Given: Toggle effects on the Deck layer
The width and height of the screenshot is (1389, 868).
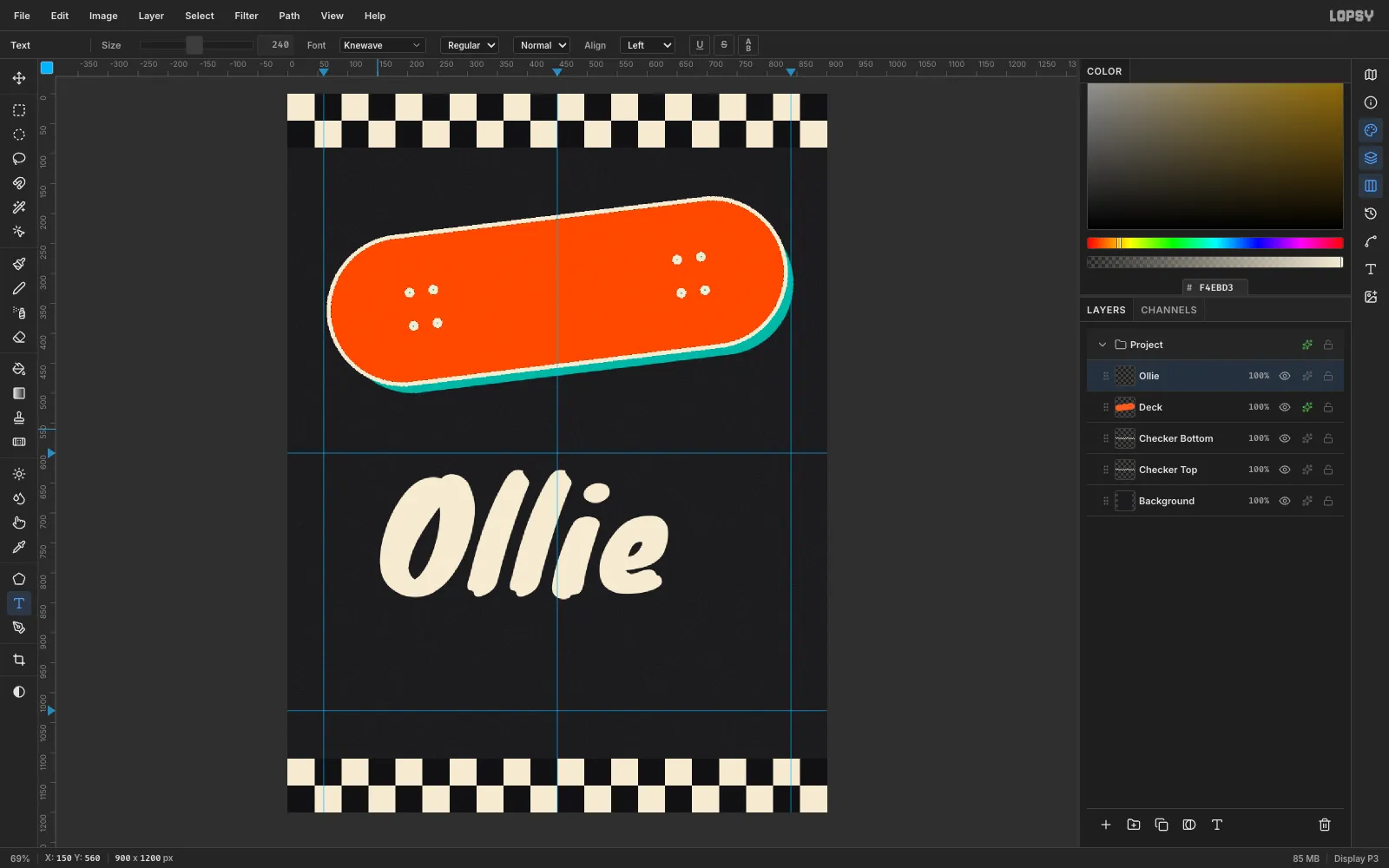Looking at the screenshot, I should point(1307,407).
